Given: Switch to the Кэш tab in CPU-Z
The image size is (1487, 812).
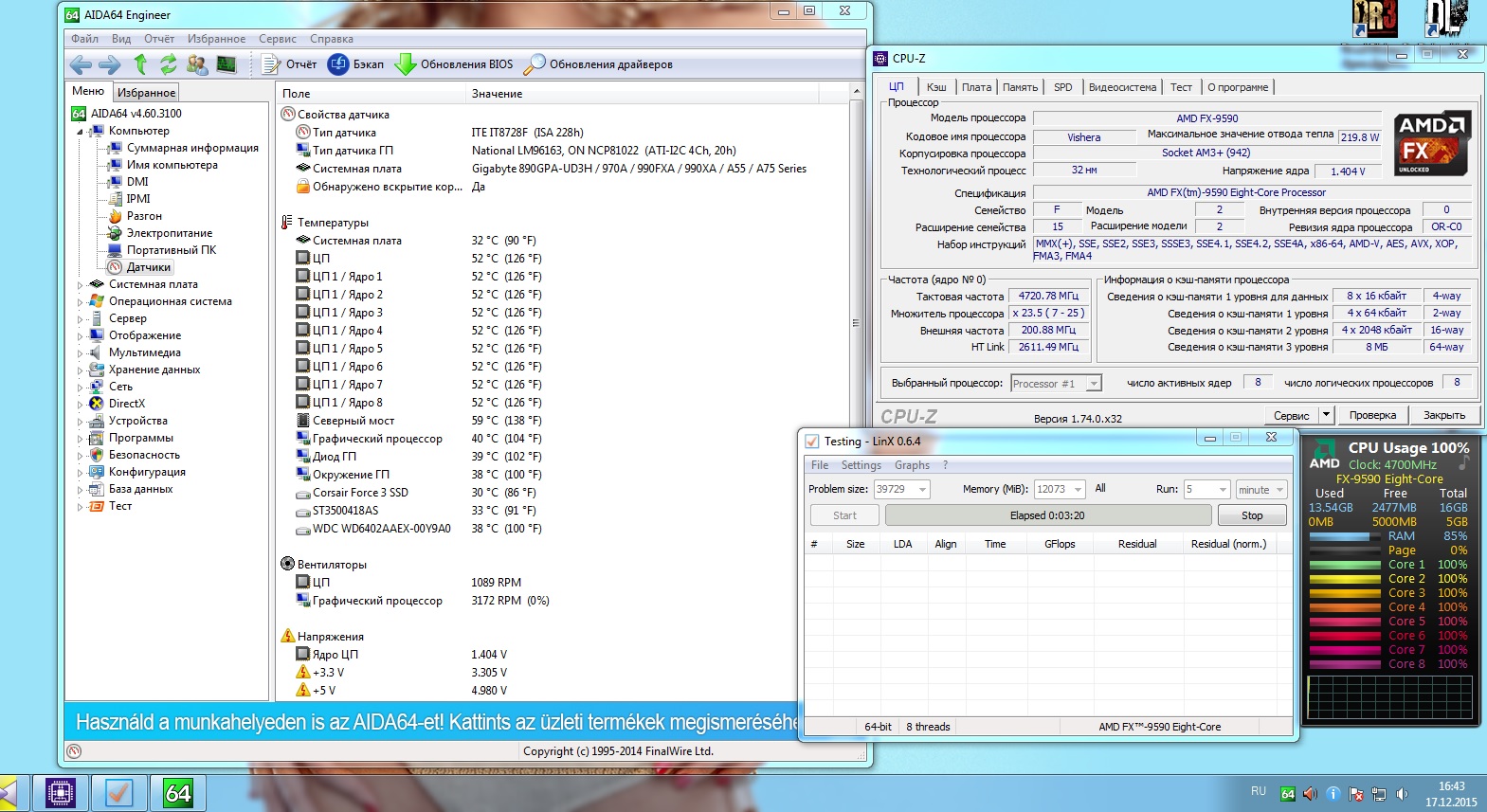Looking at the screenshot, I should click(936, 87).
